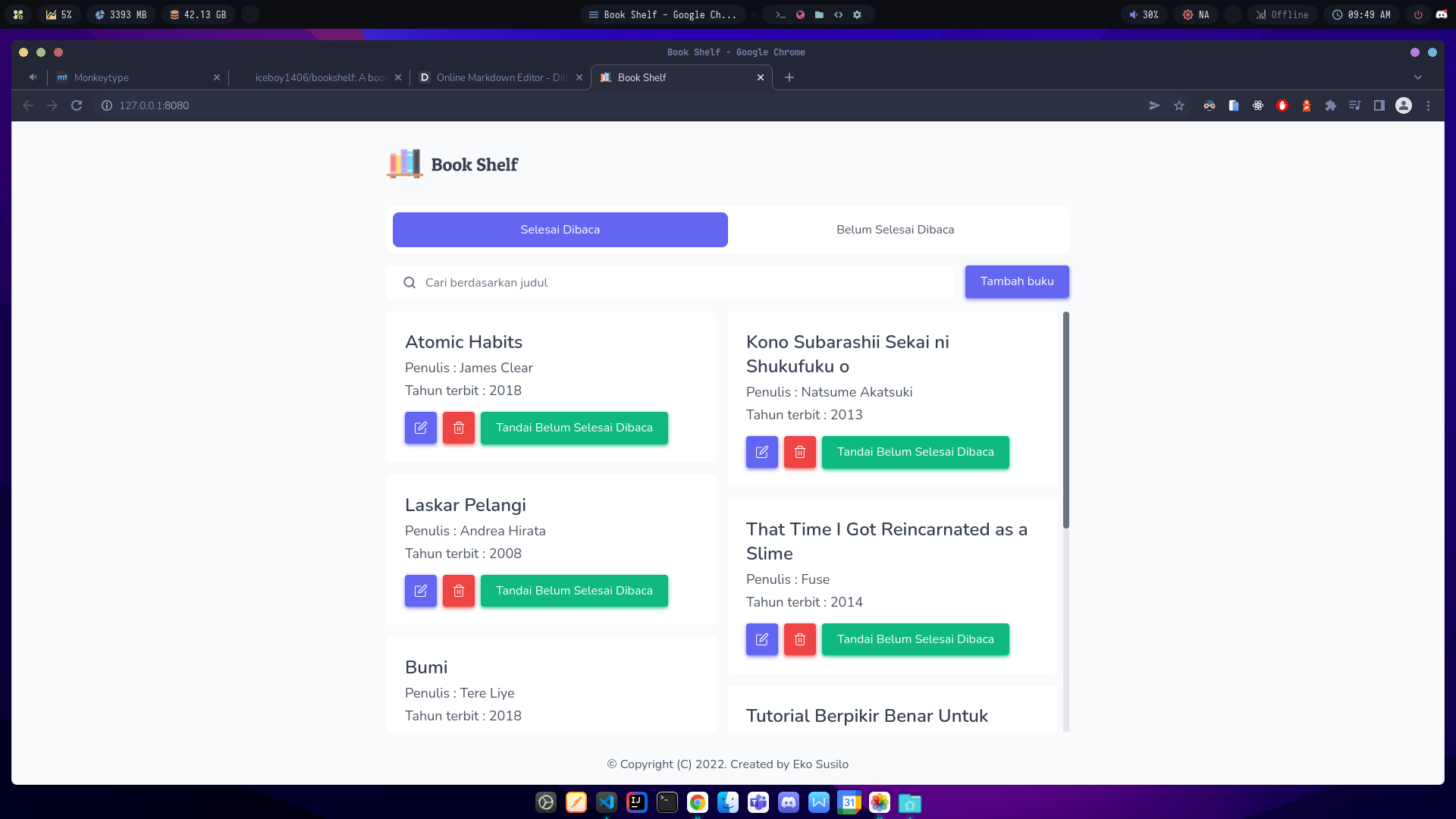Reload the page

coord(77,105)
